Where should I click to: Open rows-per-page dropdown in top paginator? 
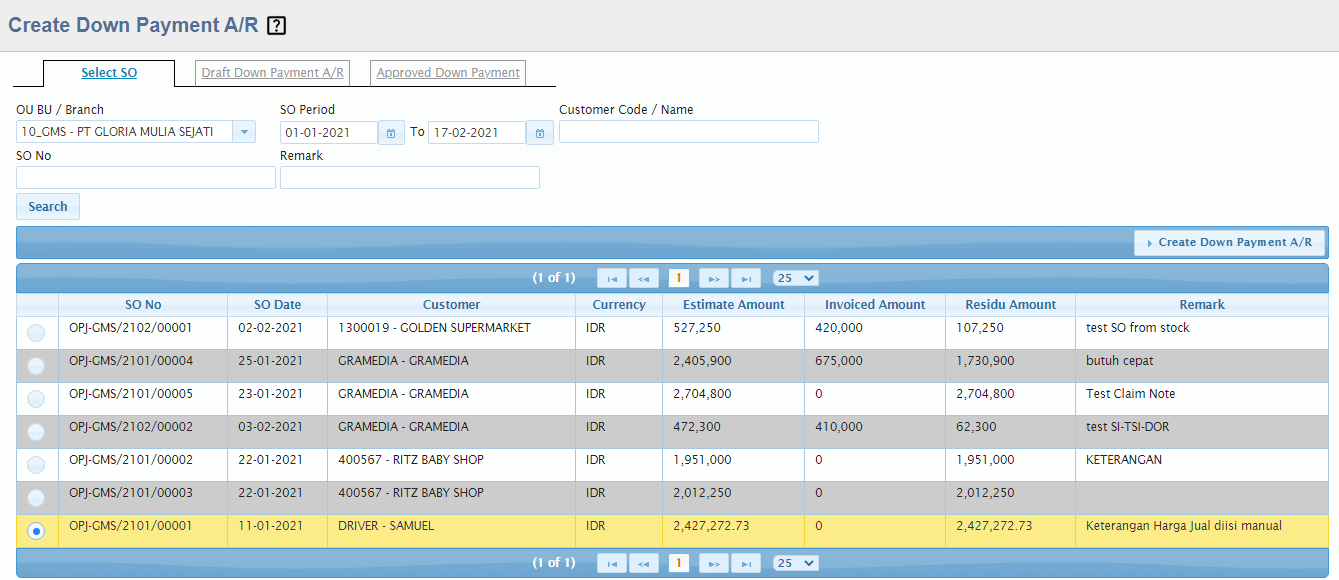796,278
